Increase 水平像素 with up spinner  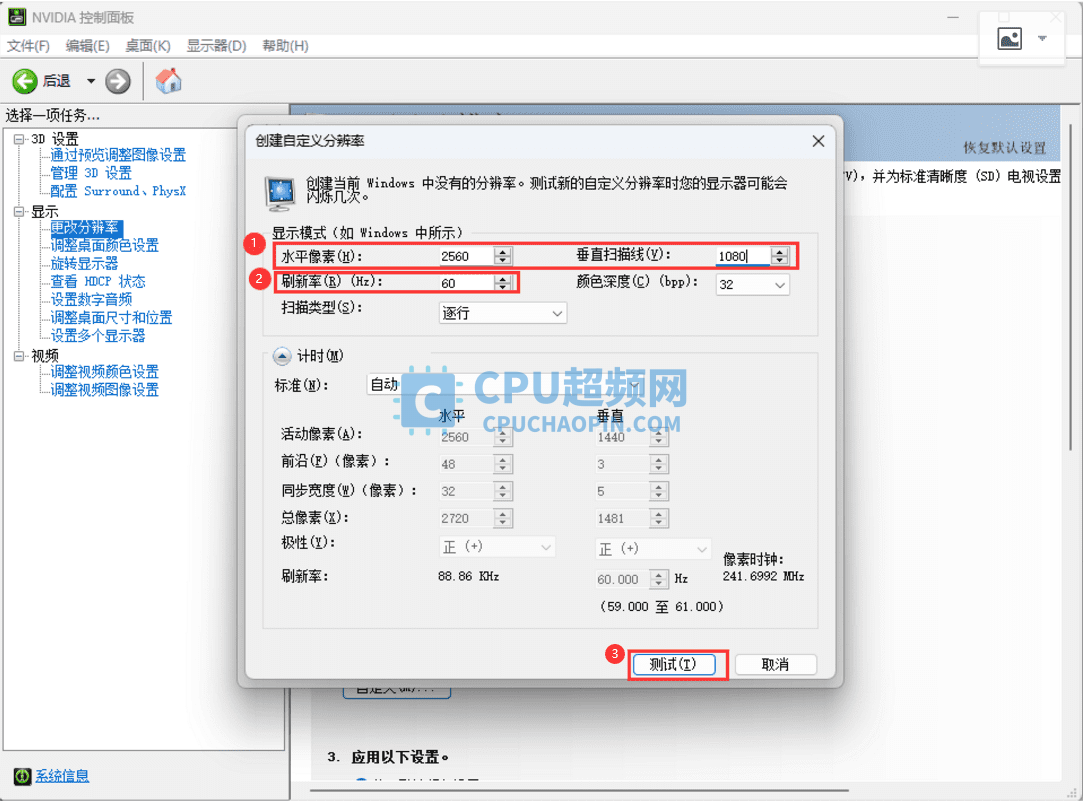click(503, 252)
